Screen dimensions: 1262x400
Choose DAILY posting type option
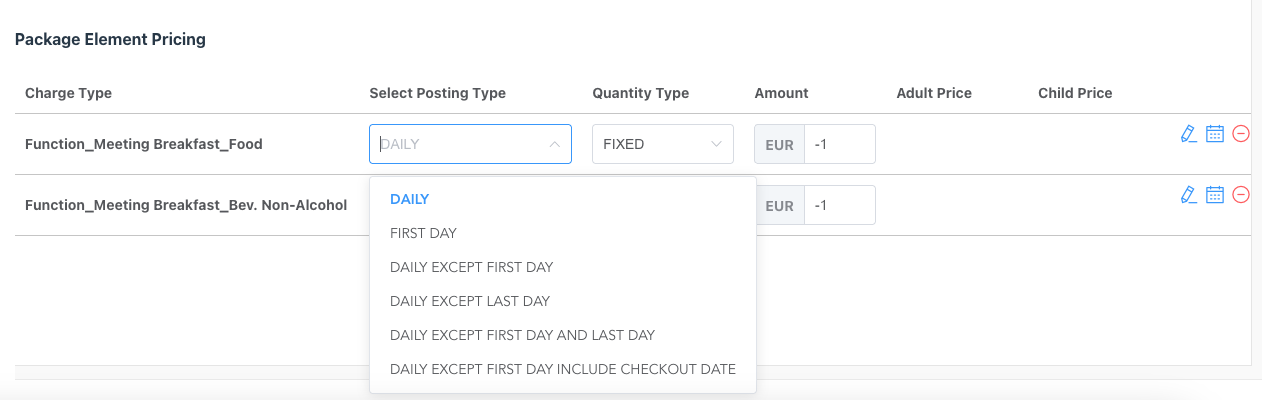pyautogui.click(x=410, y=199)
